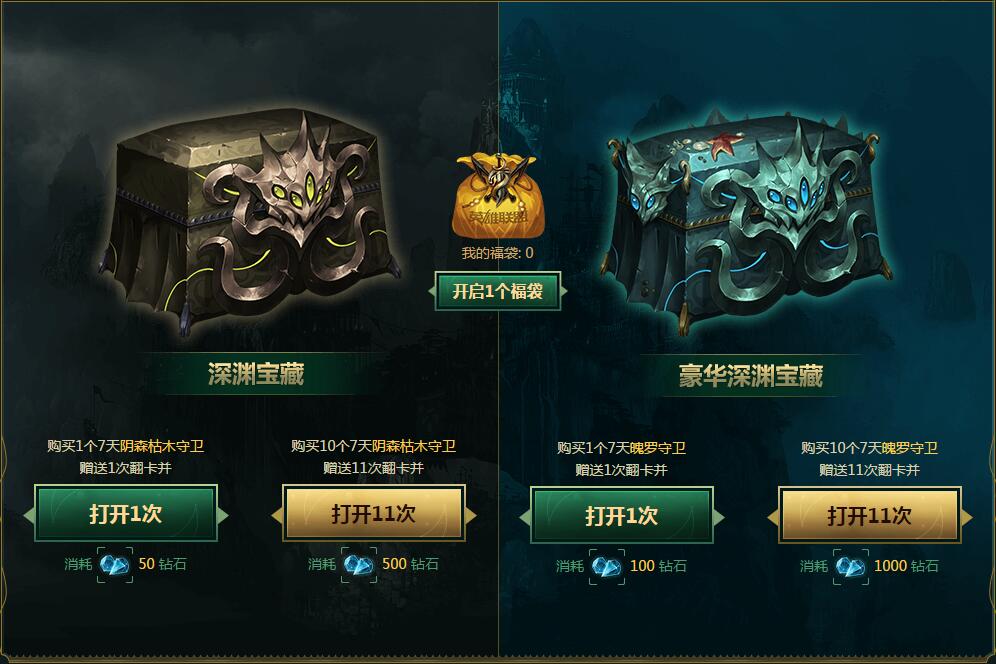Click the diamond icon beside 1000 钻石

pos(851,567)
